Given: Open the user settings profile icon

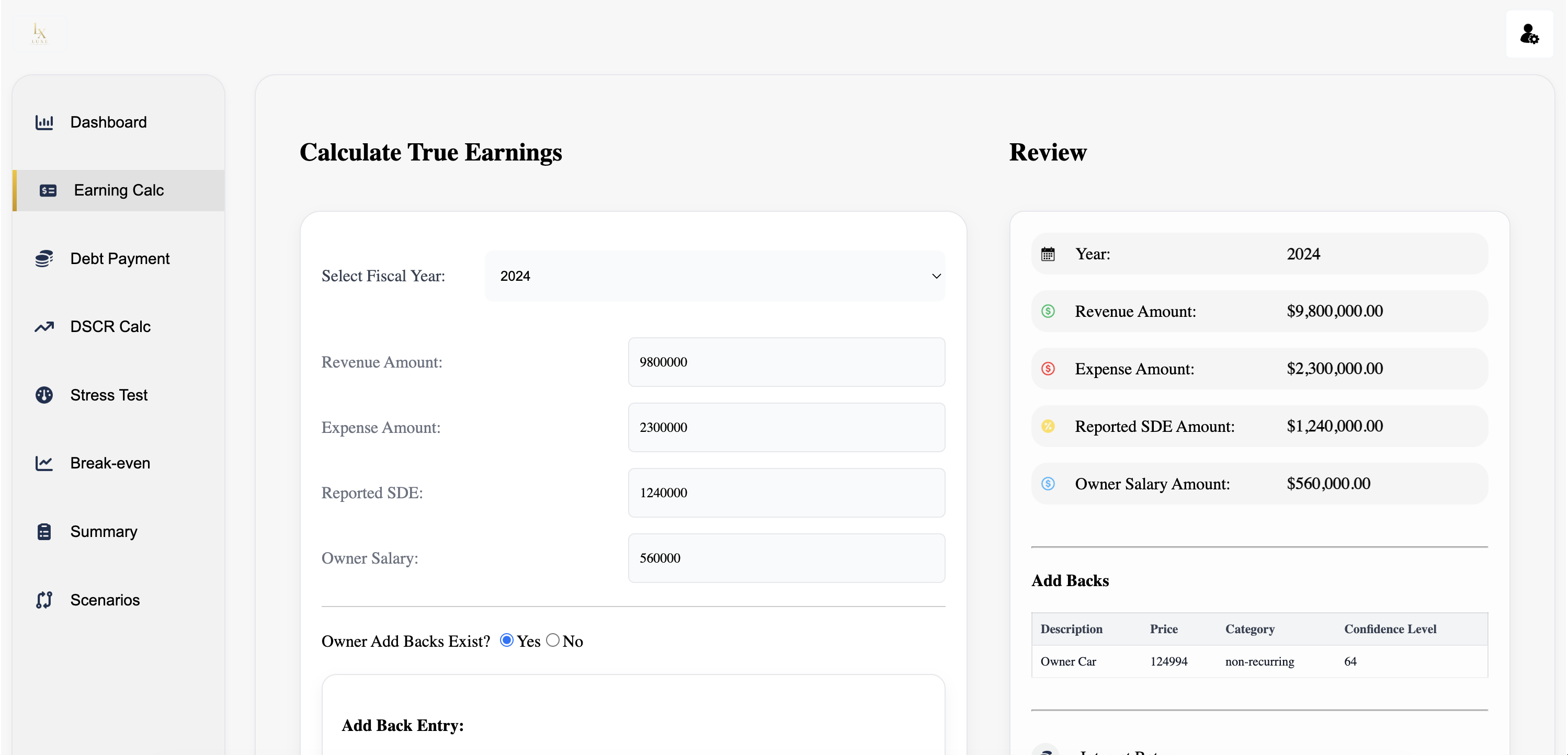Looking at the screenshot, I should (x=1529, y=34).
